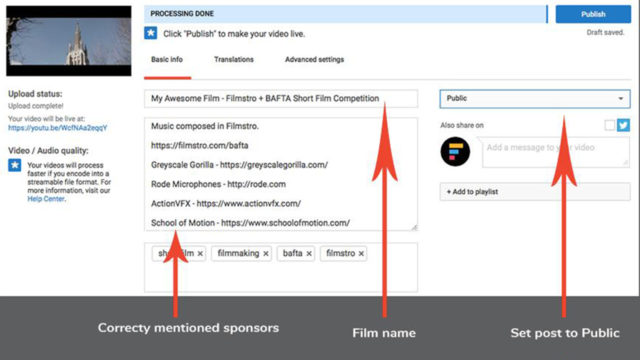Expand the Add to playlist control
The image size is (640, 360).
tap(535, 192)
